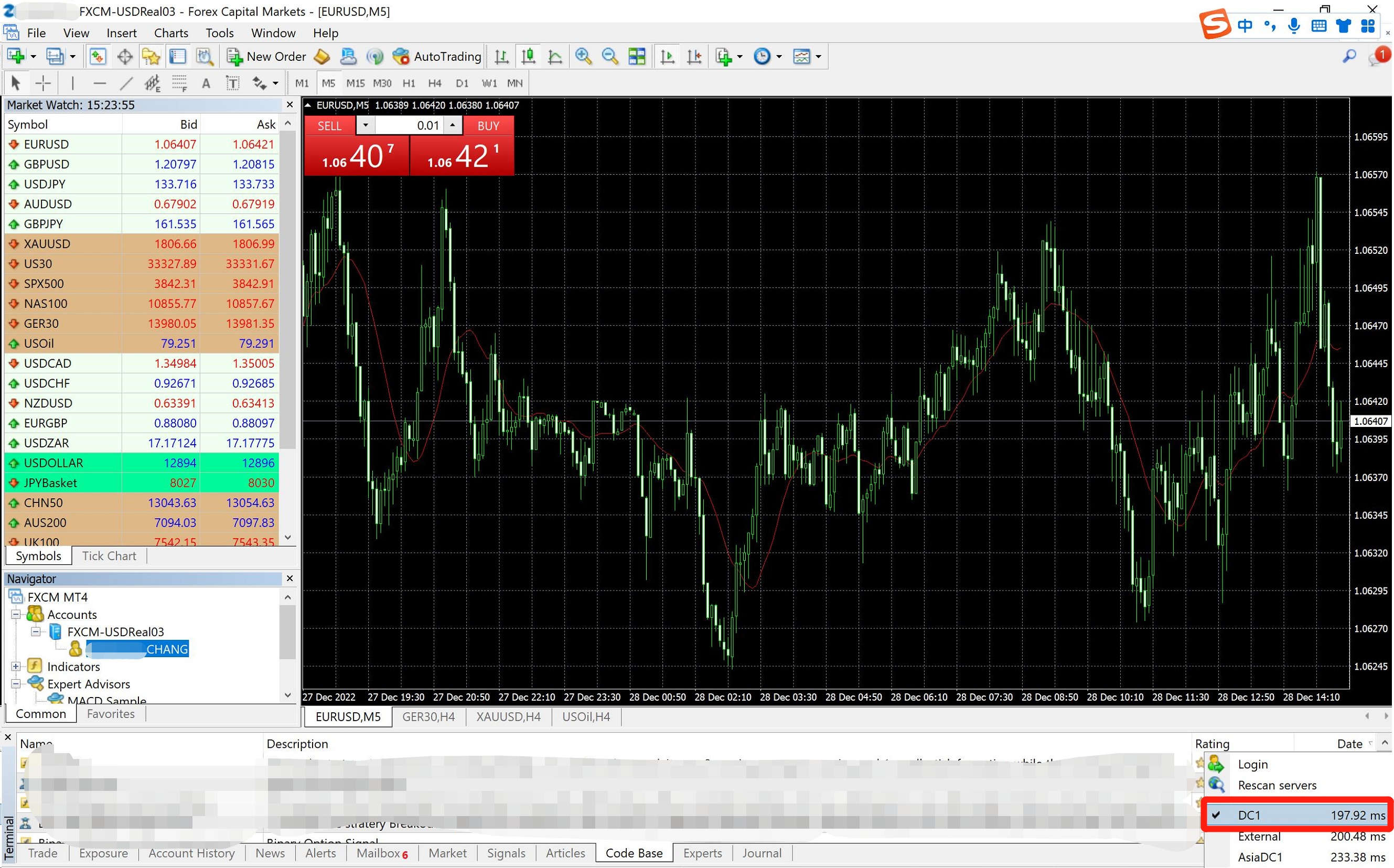
Task: Collapse the FXCM-USDReal03 server node
Action: pyautogui.click(x=36, y=631)
